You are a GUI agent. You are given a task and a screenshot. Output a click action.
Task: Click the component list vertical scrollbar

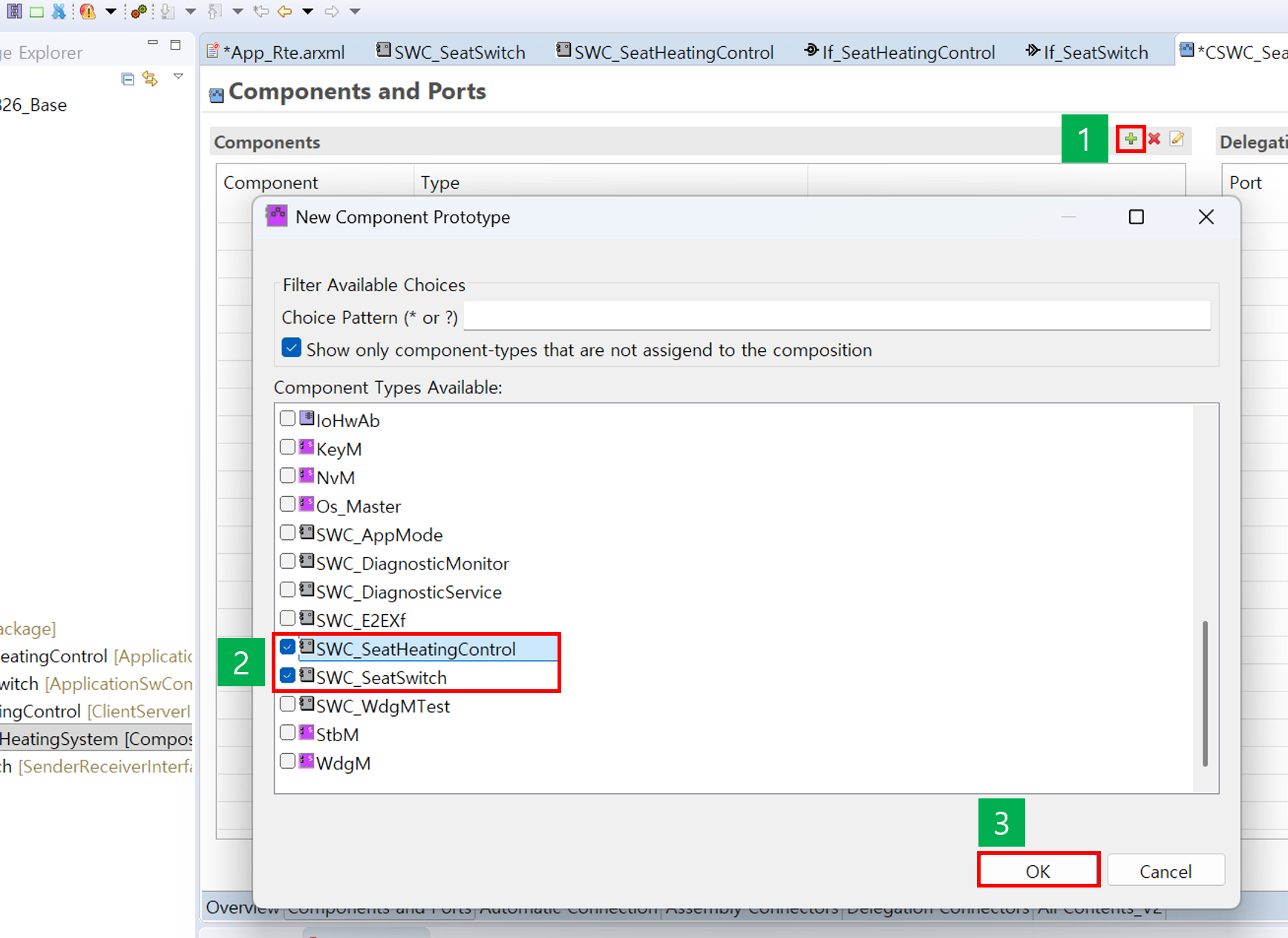1204,693
